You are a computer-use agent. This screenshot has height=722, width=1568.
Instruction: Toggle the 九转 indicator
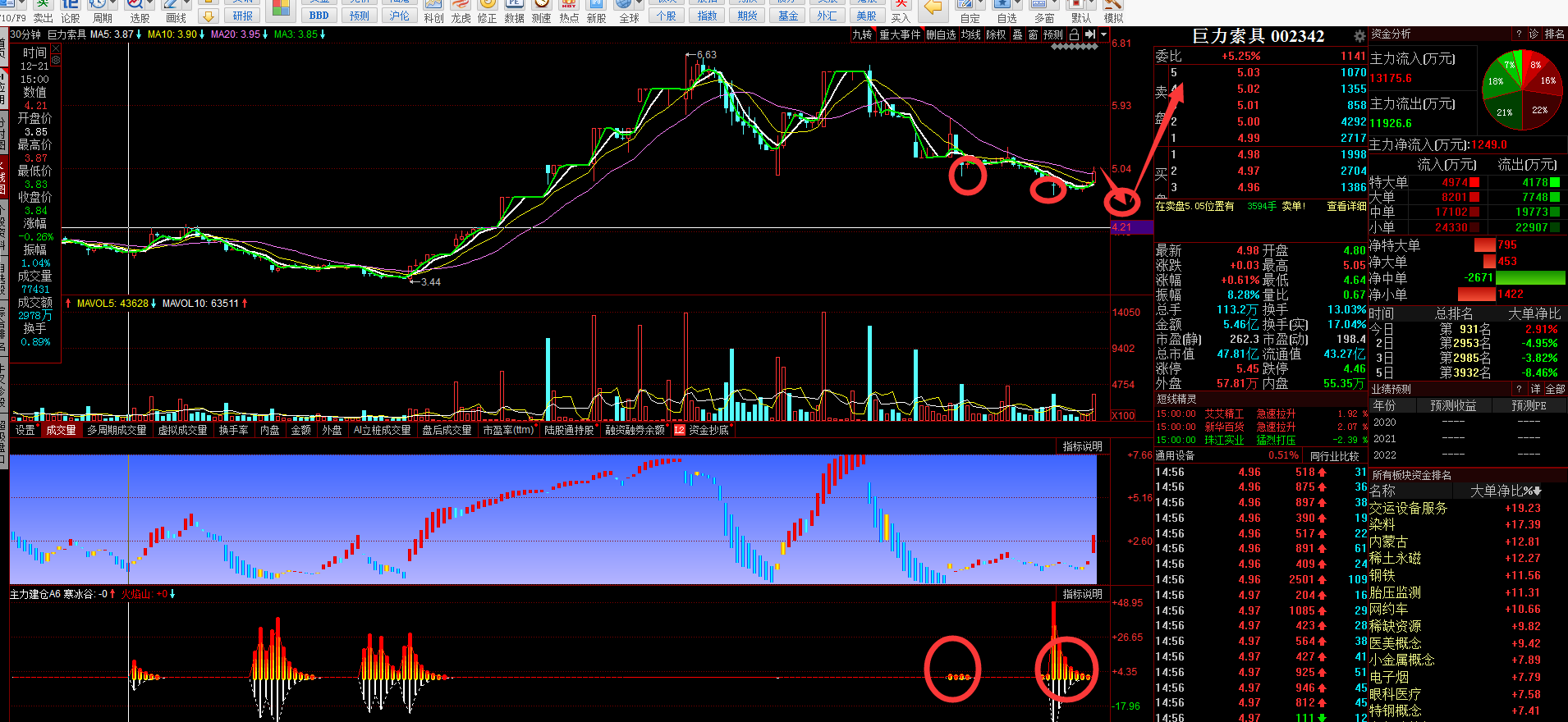click(862, 34)
